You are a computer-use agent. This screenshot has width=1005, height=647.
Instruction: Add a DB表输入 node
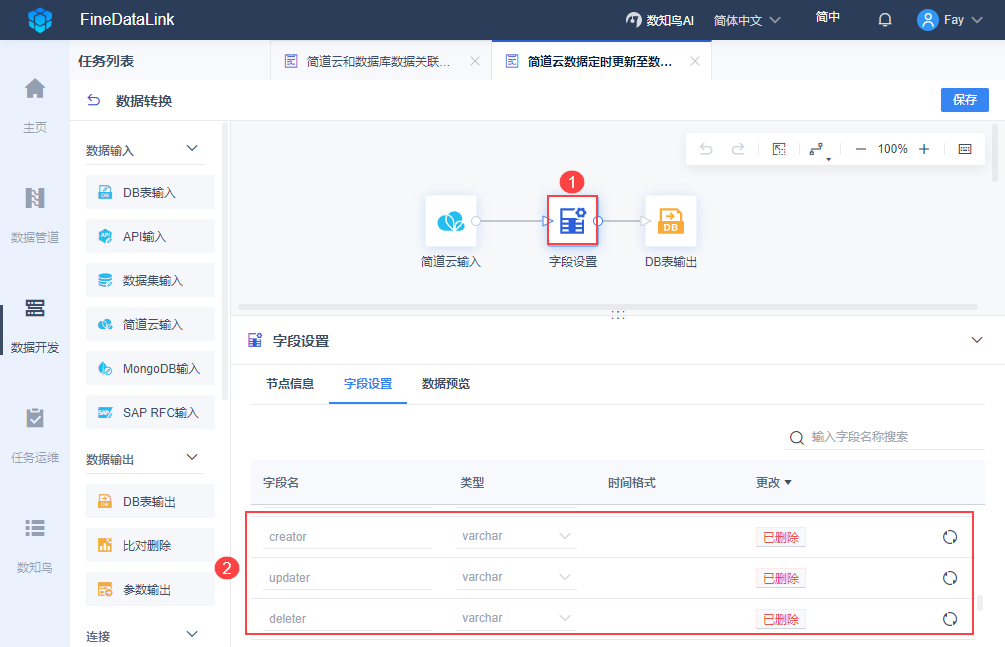tap(150, 192)
